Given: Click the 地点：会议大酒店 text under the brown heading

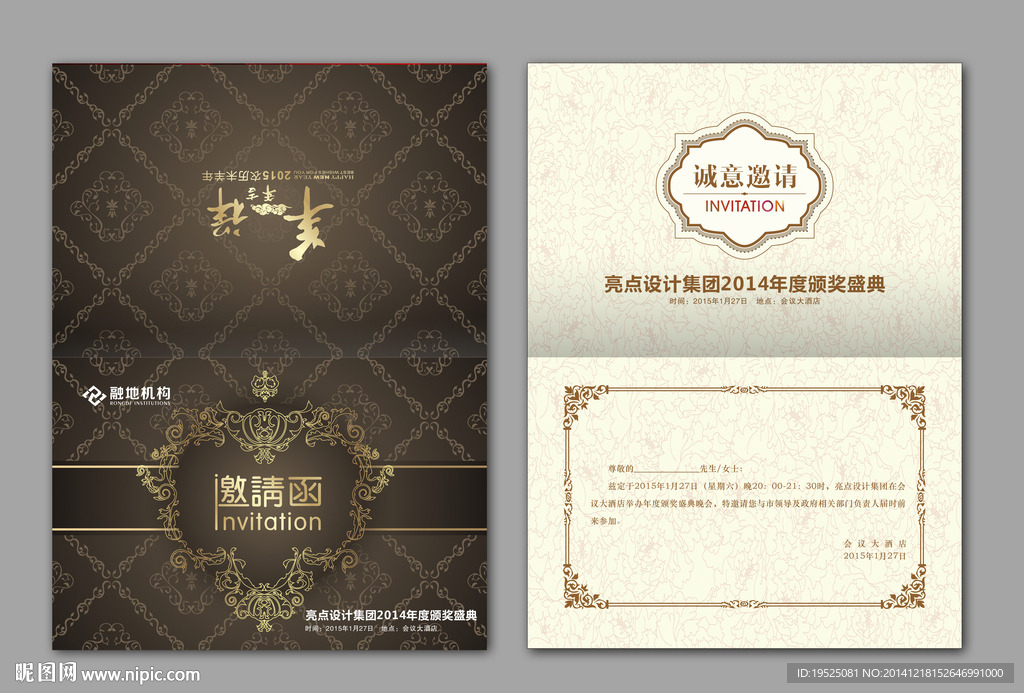Looking at the screenshot, I should click(x=788, y=301).
